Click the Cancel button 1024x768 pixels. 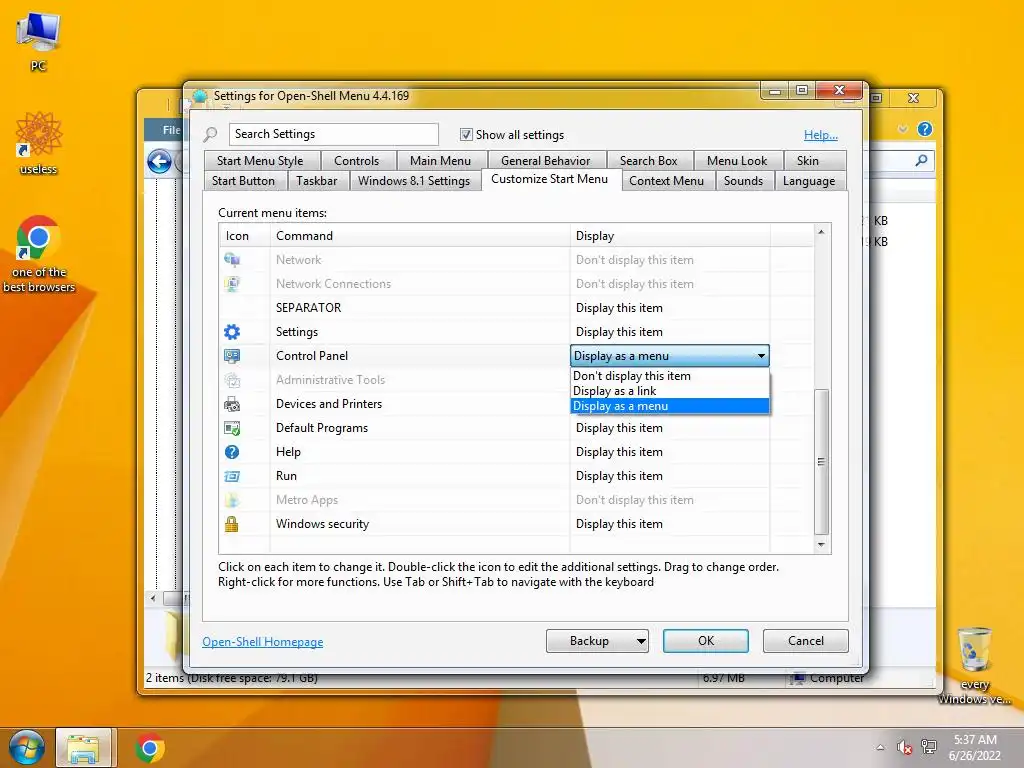tap(806, 641)
